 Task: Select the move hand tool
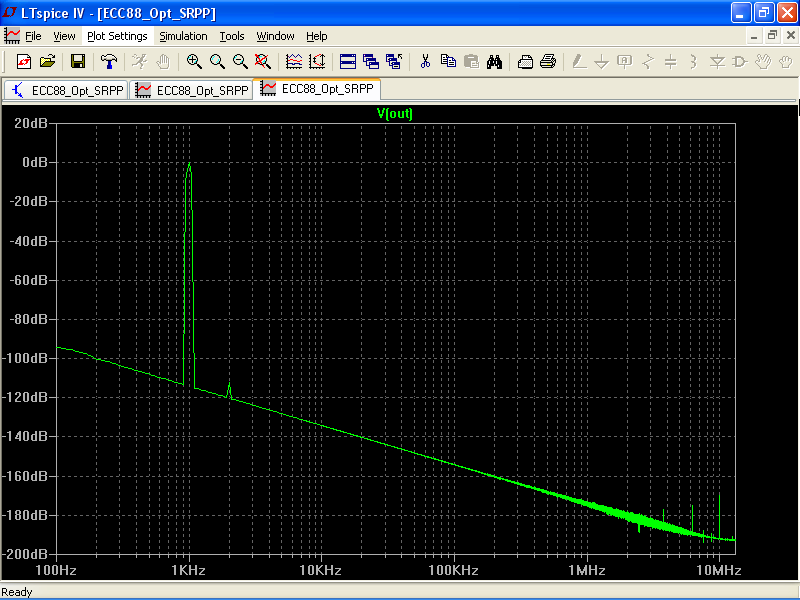click(x=763, y=62)
